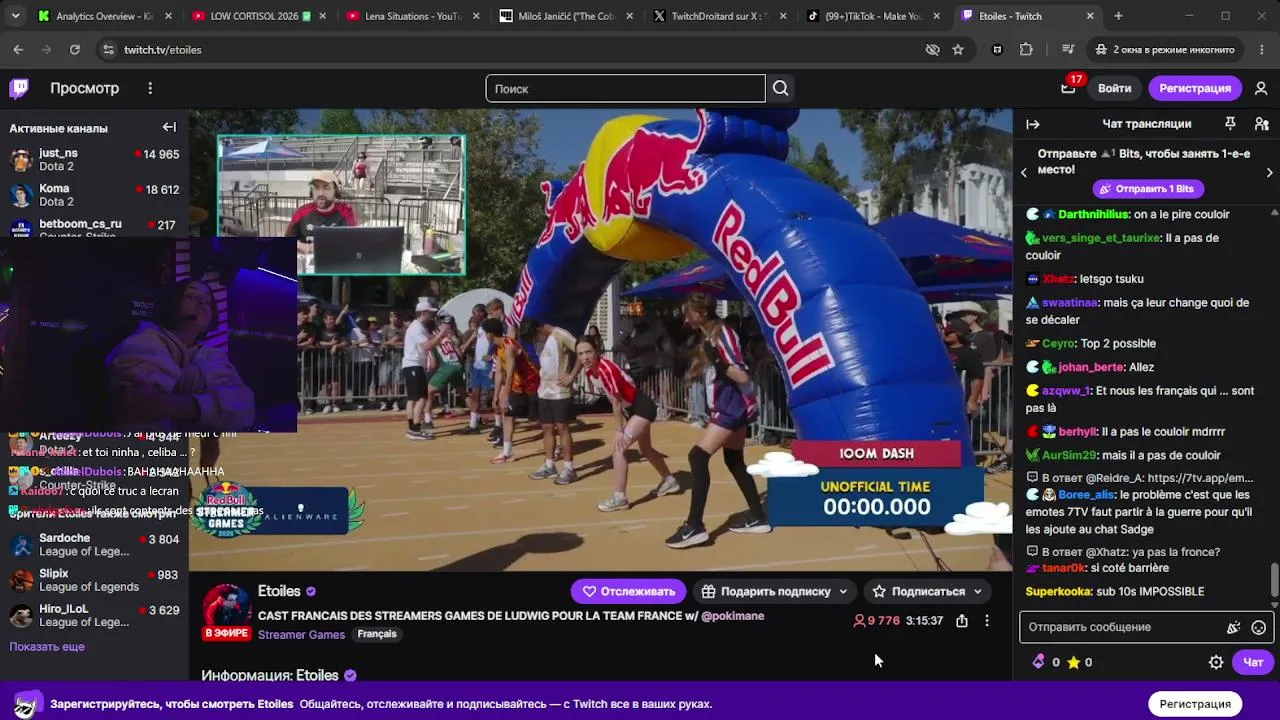
Task: Open chat settings gear
Action: [x=1216, y=662]
